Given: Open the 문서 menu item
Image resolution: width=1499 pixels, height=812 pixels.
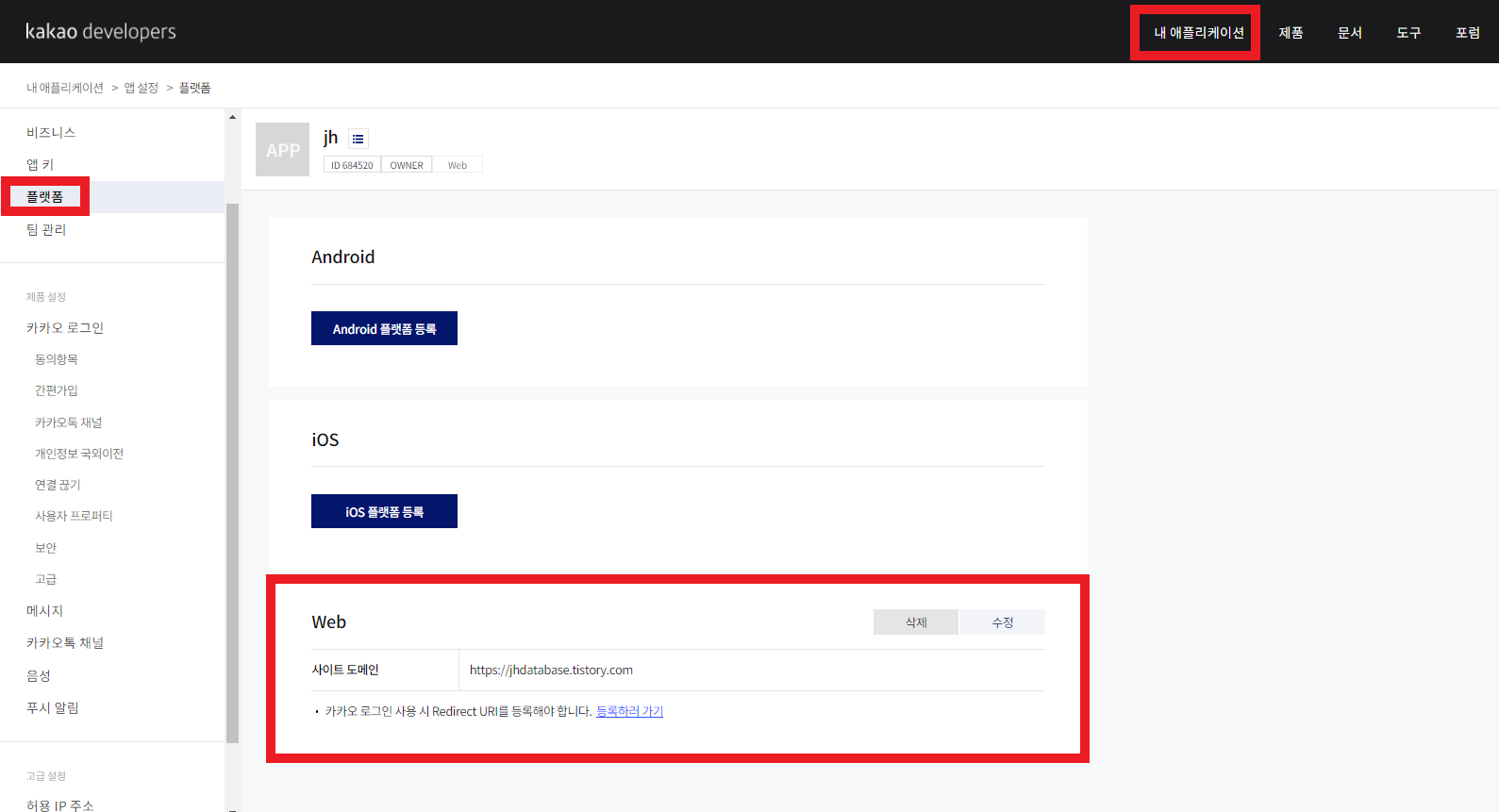Looking at the screenshot, I should click(x=1350, y=32).
